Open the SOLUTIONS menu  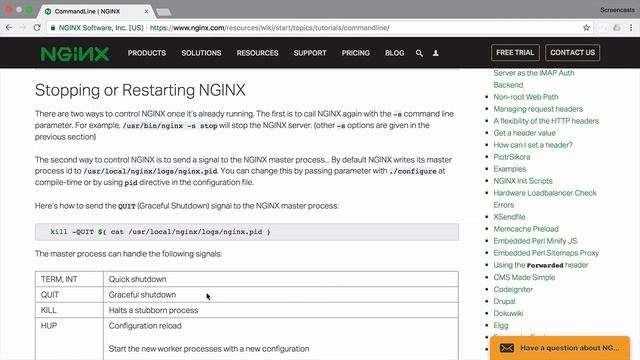click(201, 53)
